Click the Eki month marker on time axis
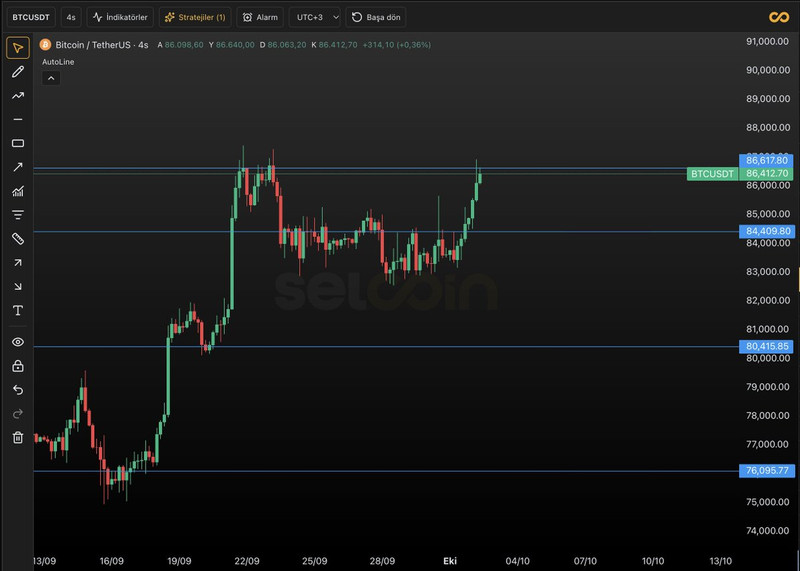800x571 pixels. coord(450,561)
